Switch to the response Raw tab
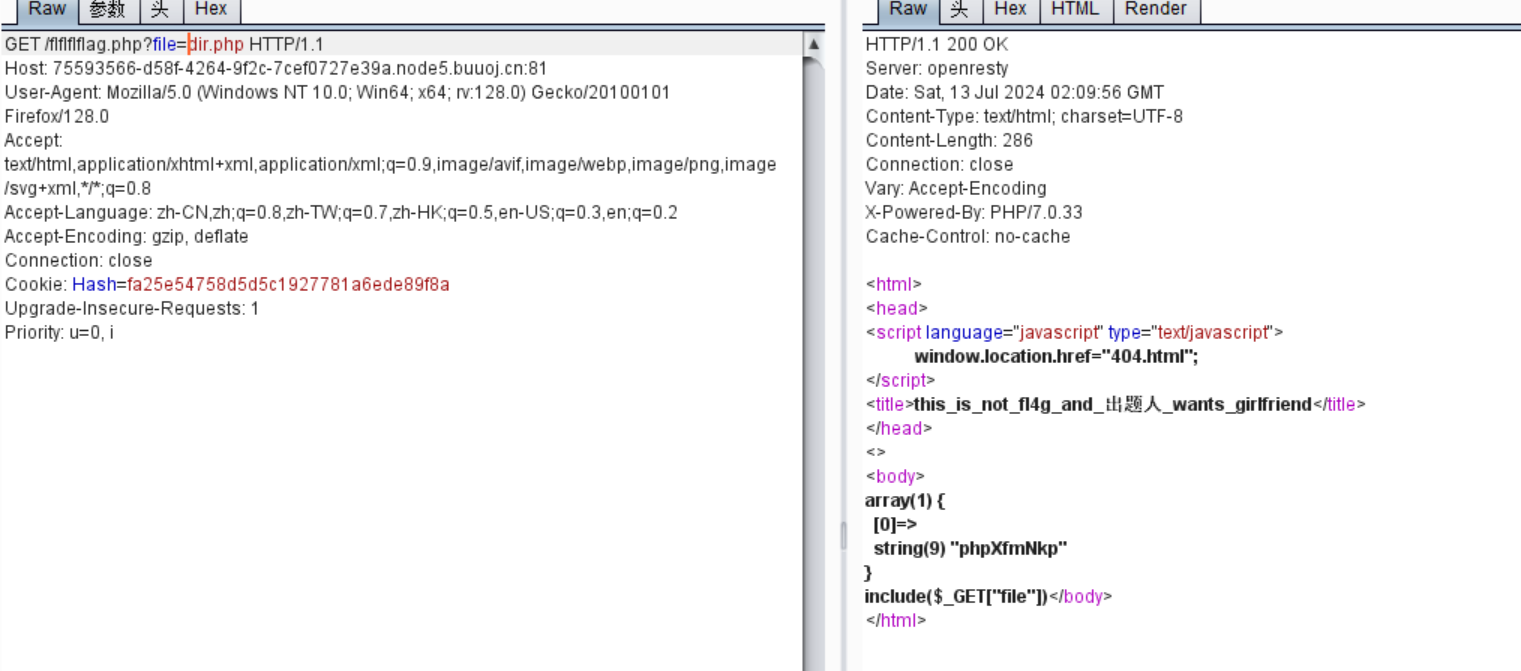Viewport: 1521px width, 671px height. tap(907, 9)
